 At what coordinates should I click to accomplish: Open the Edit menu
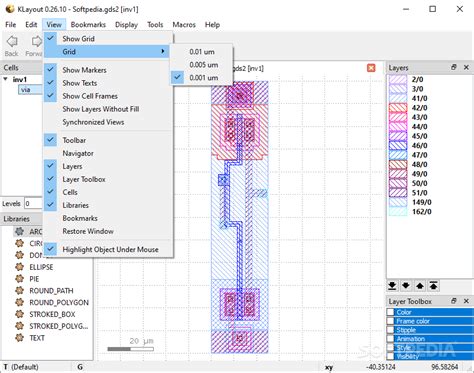[31, 25]
